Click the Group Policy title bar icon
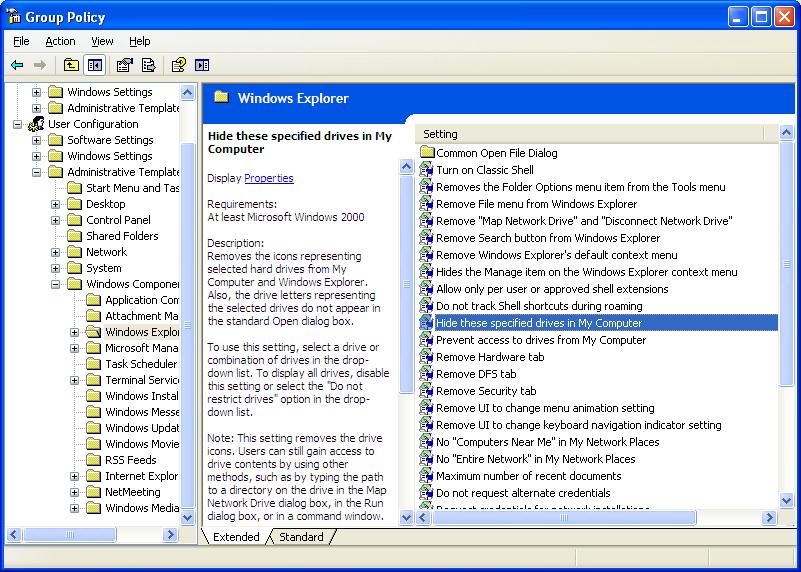Viewport: 801px width, 572px height. pyautogui.click(x=13, y=16)
